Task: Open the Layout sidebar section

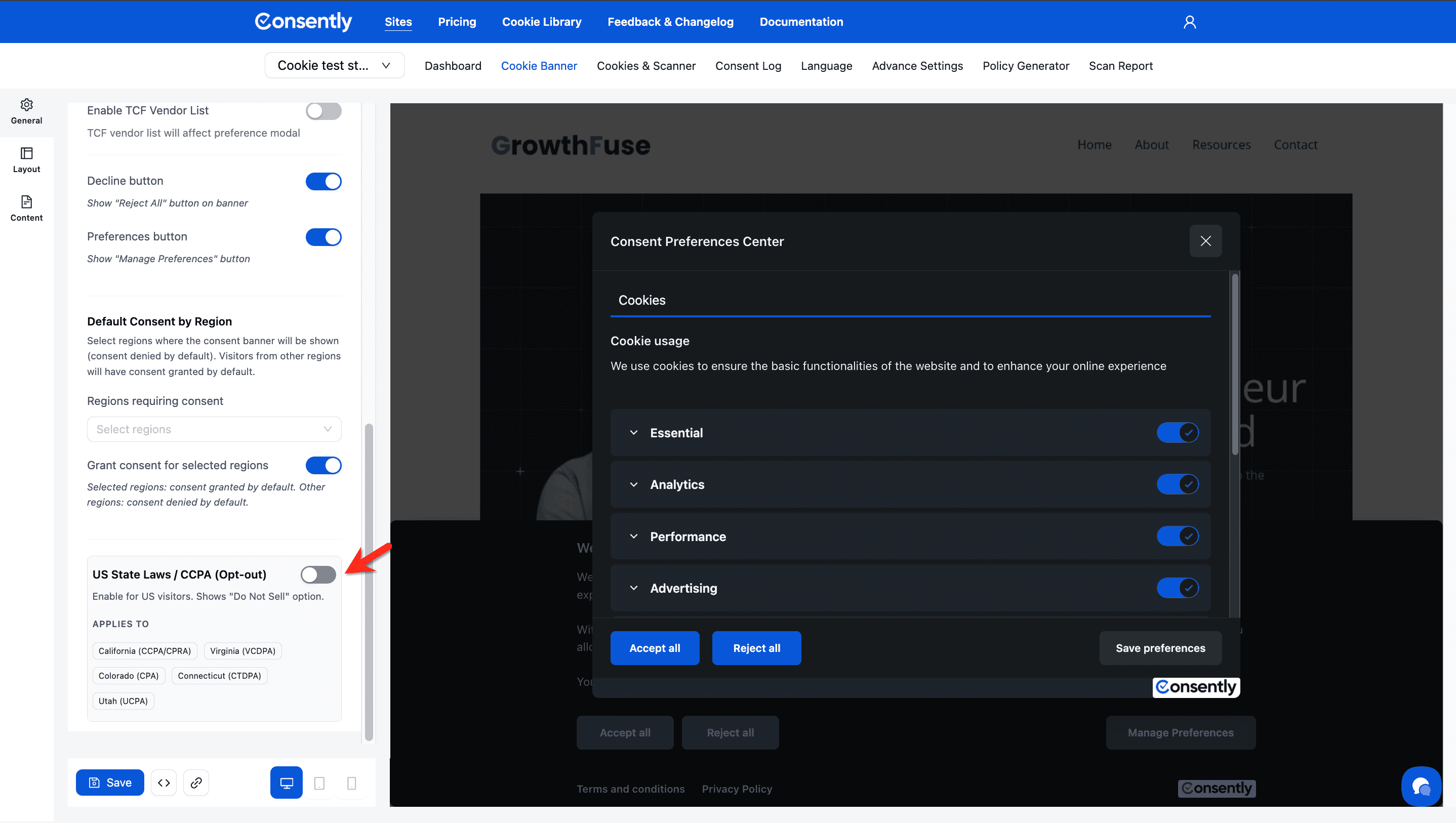Action: [26, 160]
